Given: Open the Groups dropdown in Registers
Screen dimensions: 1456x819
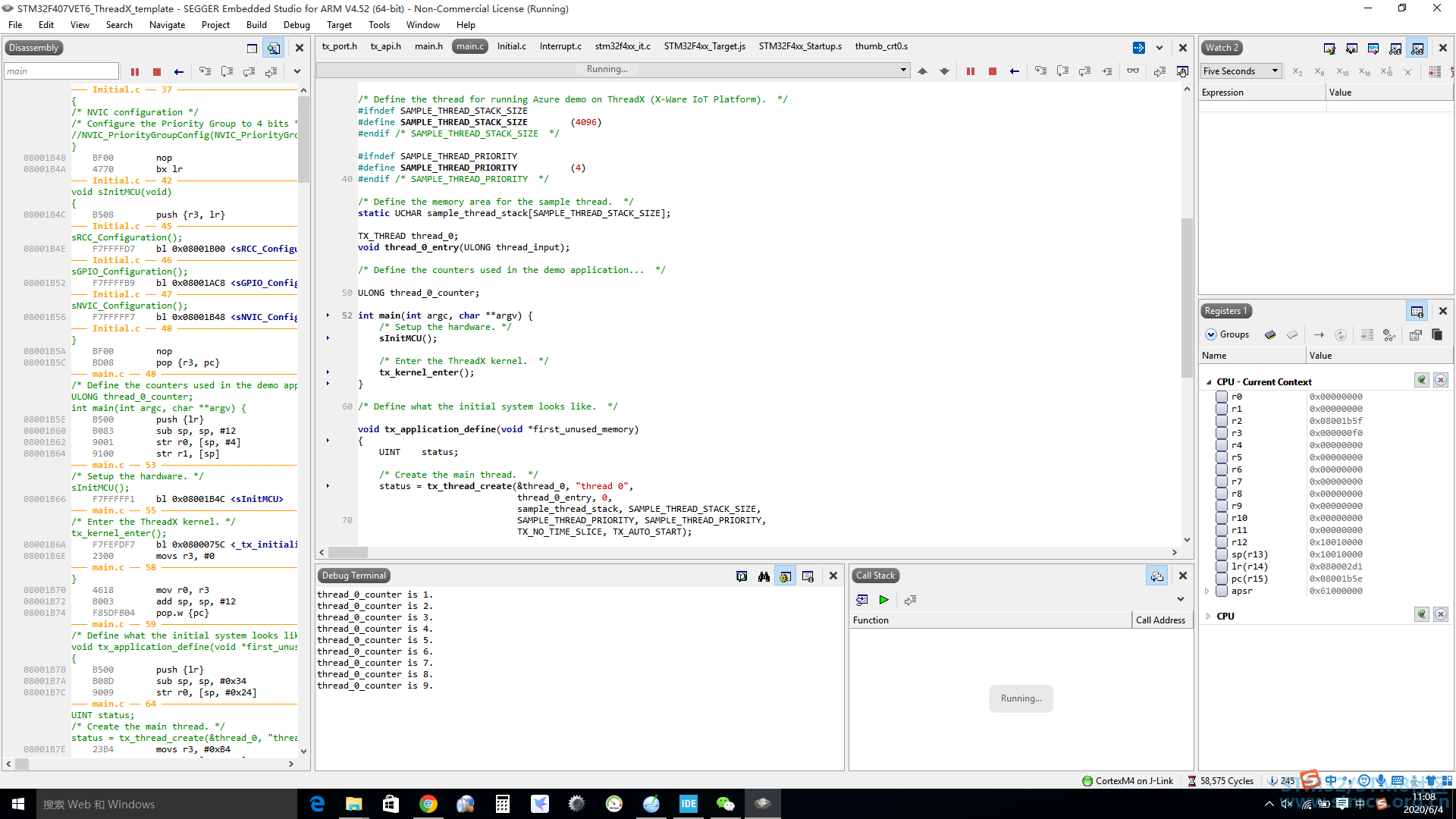Looking at the screenshot, I should pos(1227,334).
